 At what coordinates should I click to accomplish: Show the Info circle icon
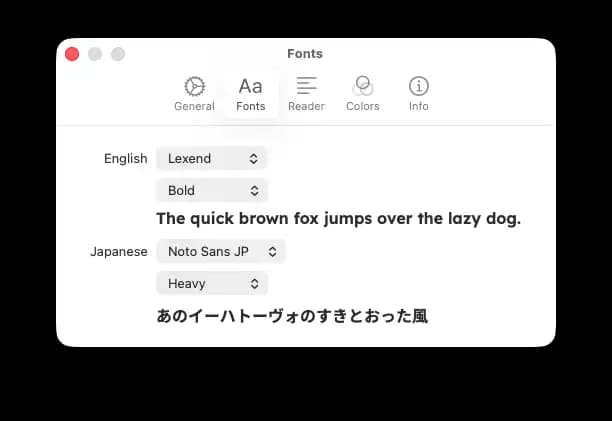pyautogui.click(x=418, y=86)
